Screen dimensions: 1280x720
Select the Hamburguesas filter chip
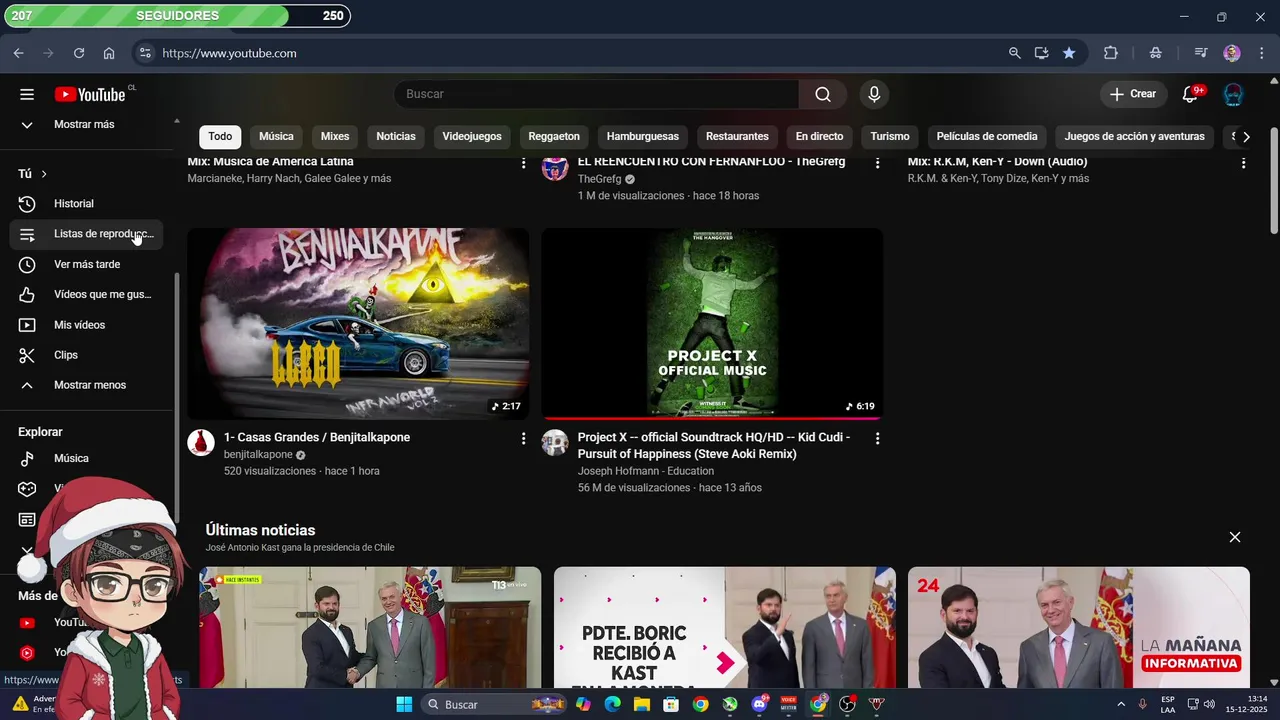[642, 137]
